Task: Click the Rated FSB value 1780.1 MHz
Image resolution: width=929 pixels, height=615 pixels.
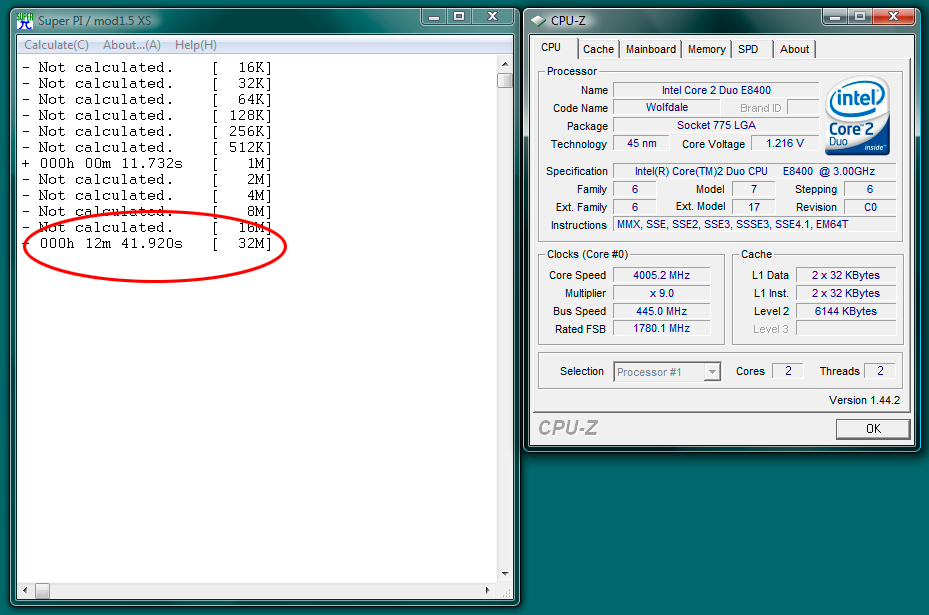Action: click(x=661, y=328)
